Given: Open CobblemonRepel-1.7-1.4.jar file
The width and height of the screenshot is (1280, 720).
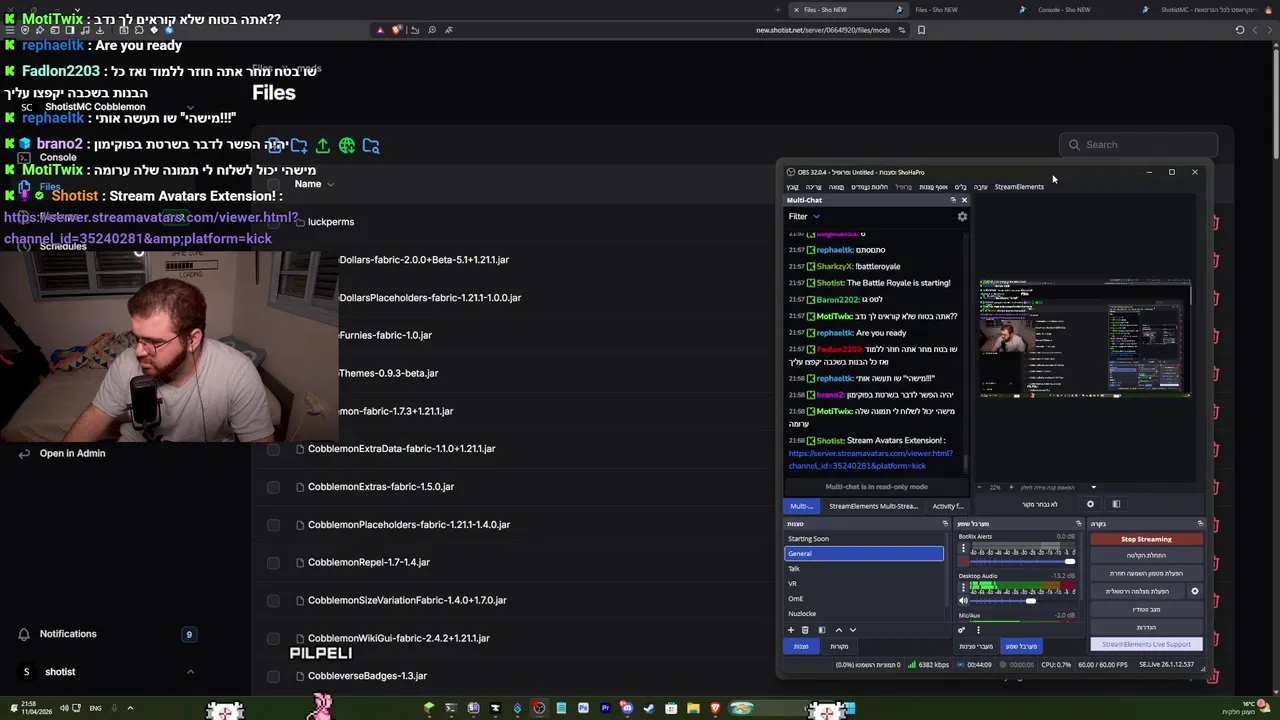Looking at the screenshot, I should (369, 563).
